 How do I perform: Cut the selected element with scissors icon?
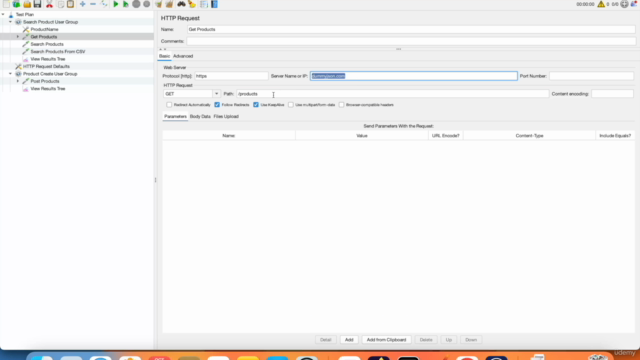[x=49, y=4]
